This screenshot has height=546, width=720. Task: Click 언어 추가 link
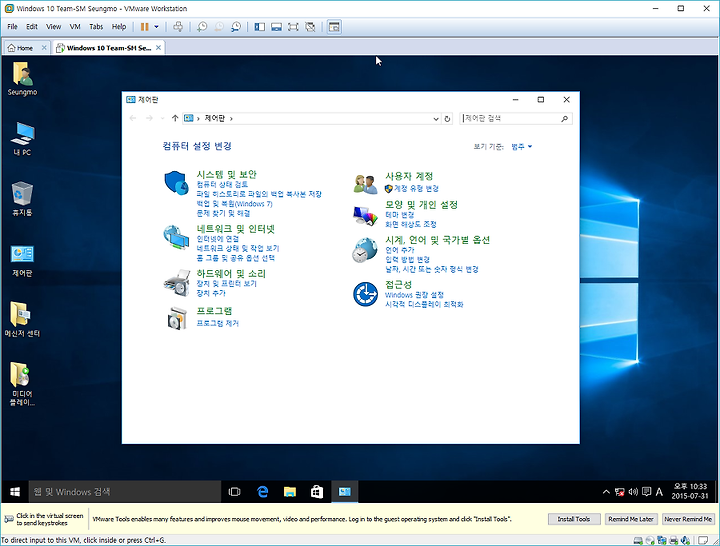coord(399,250)
